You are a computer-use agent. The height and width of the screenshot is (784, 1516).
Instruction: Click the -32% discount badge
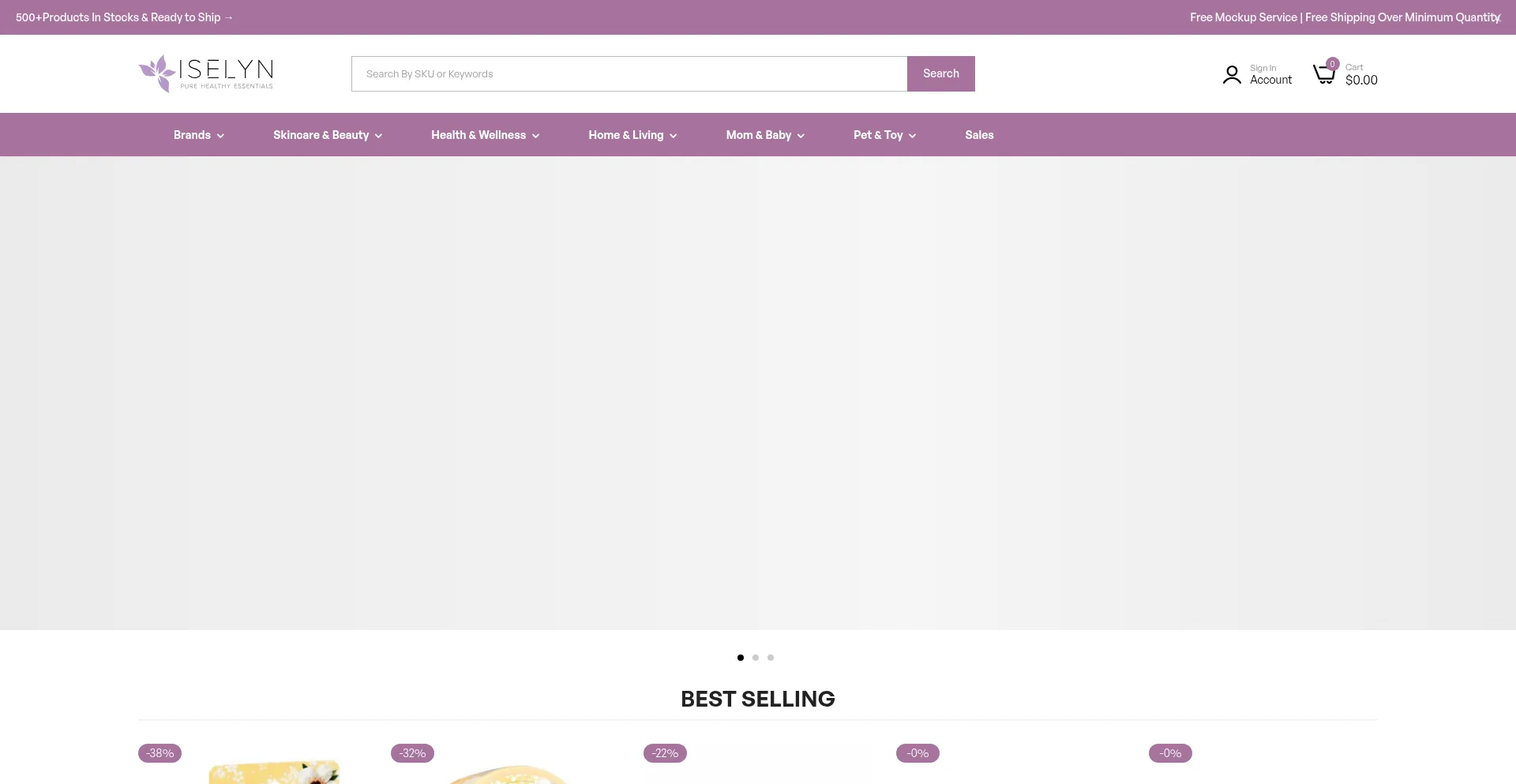(412, 753)
